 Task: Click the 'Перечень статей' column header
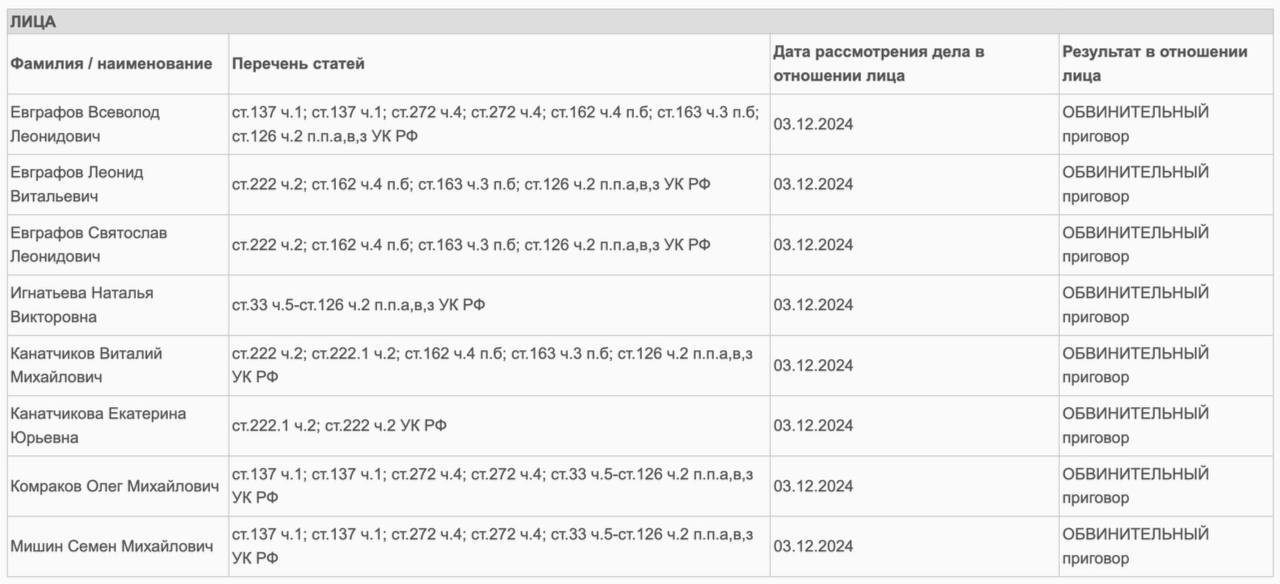[298, 64]
